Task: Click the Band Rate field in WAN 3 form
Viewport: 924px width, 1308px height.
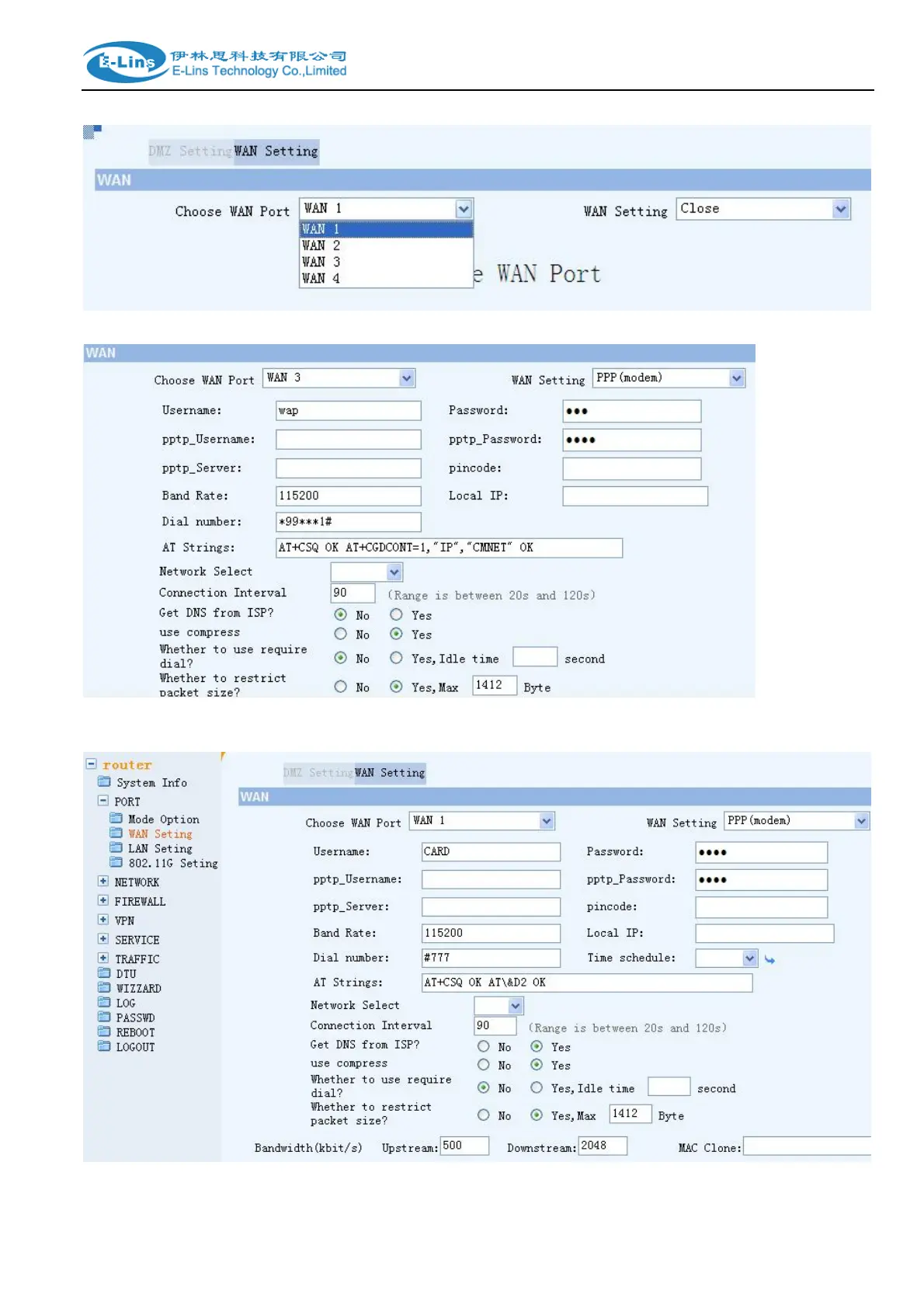Action: (x=349, y=496)
